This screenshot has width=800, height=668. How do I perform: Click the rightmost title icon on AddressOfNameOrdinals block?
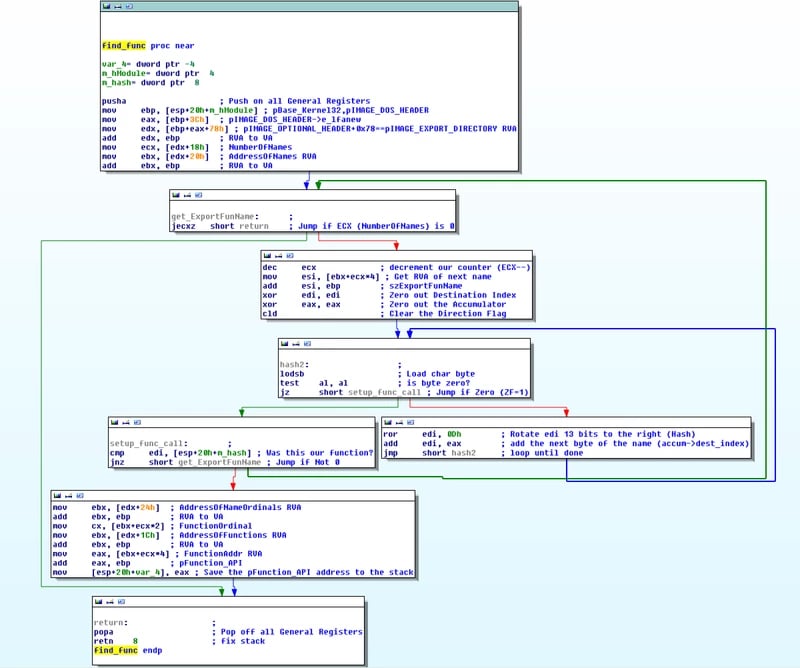(78, 493)
